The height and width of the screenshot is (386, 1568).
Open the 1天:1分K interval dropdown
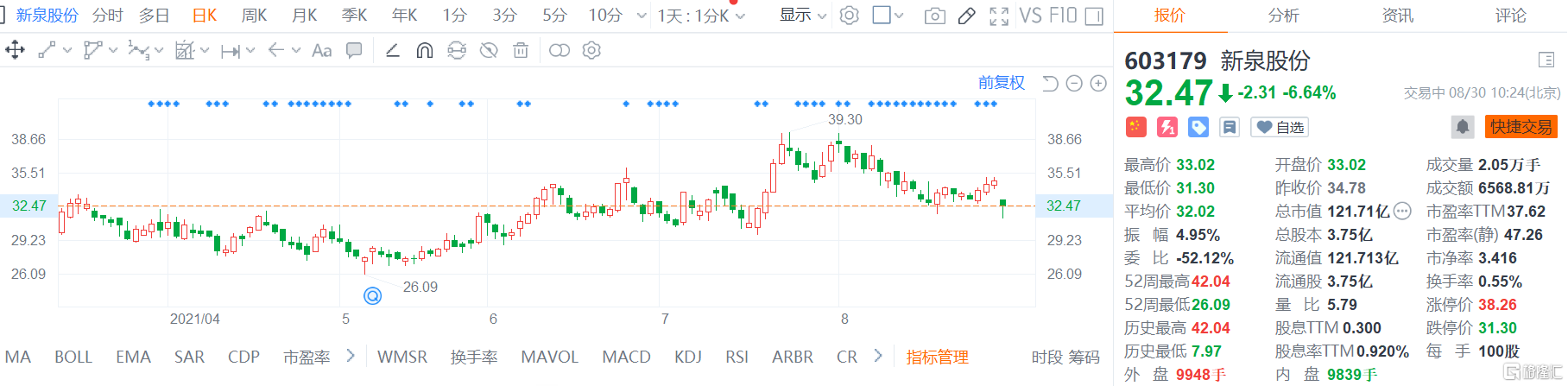coord(701,16)
